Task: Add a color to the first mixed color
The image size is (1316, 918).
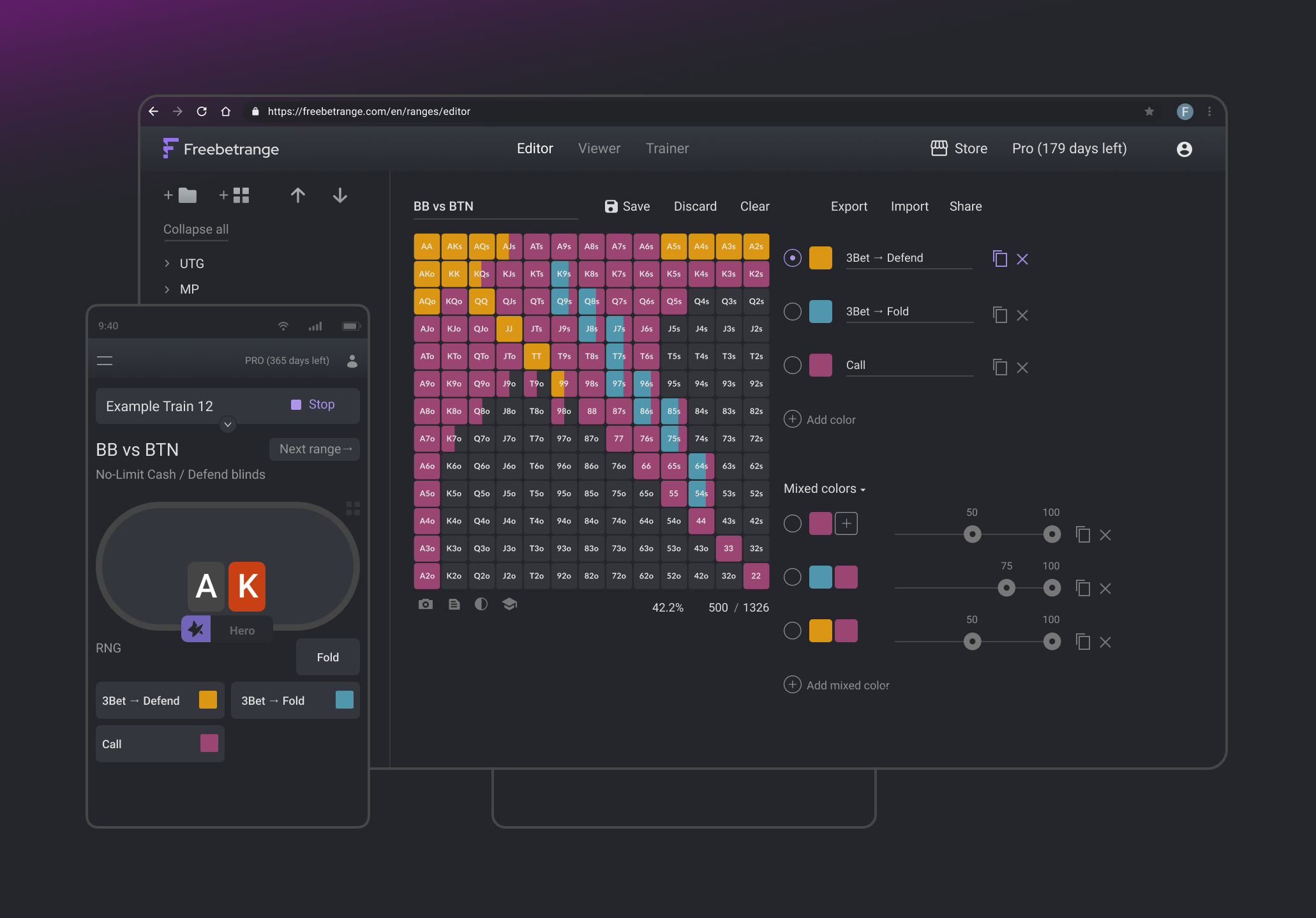Action: pyautogui.click(x=846, y=523)
